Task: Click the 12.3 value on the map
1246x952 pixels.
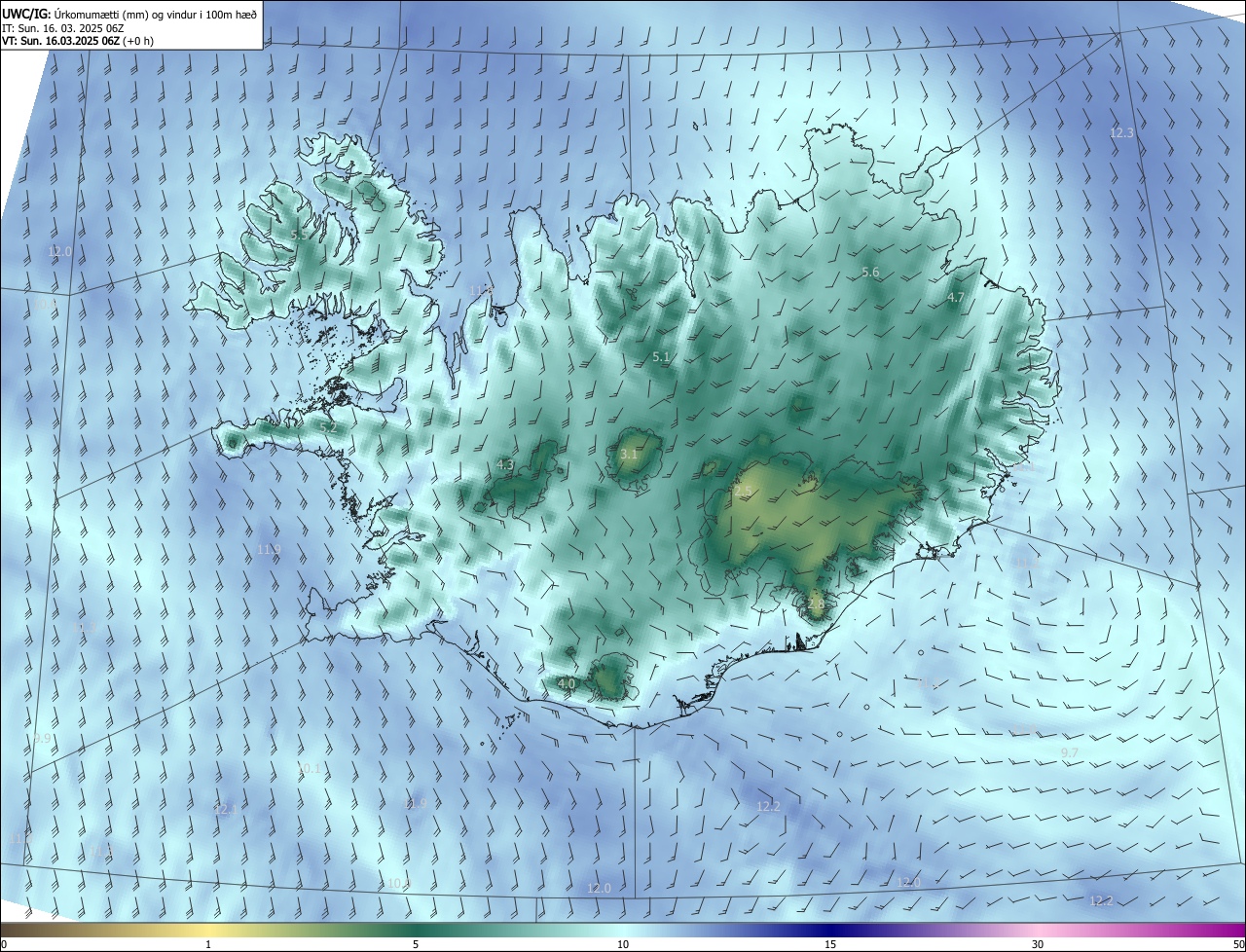Action: click(1122, 132)
